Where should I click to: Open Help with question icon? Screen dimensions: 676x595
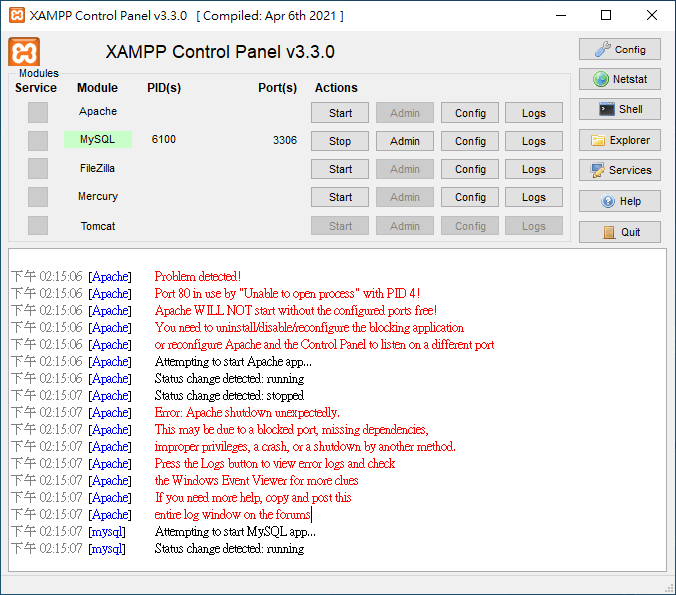pos(620,201)
